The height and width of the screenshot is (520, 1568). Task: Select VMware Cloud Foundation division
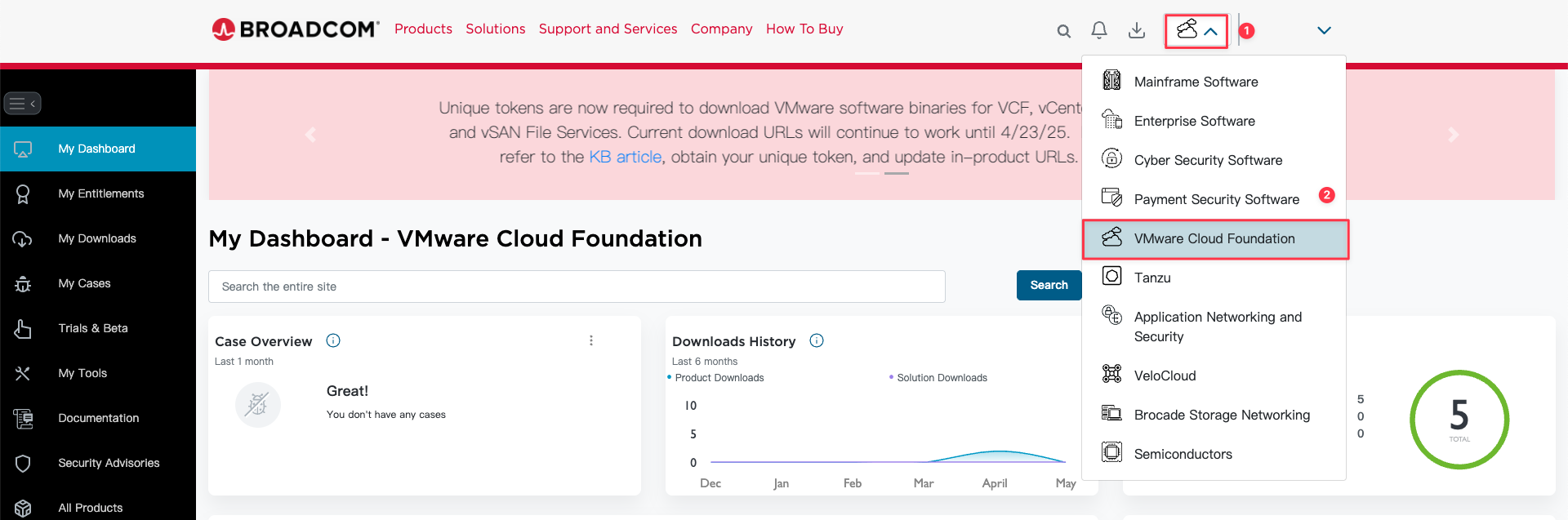point(1214,238)
